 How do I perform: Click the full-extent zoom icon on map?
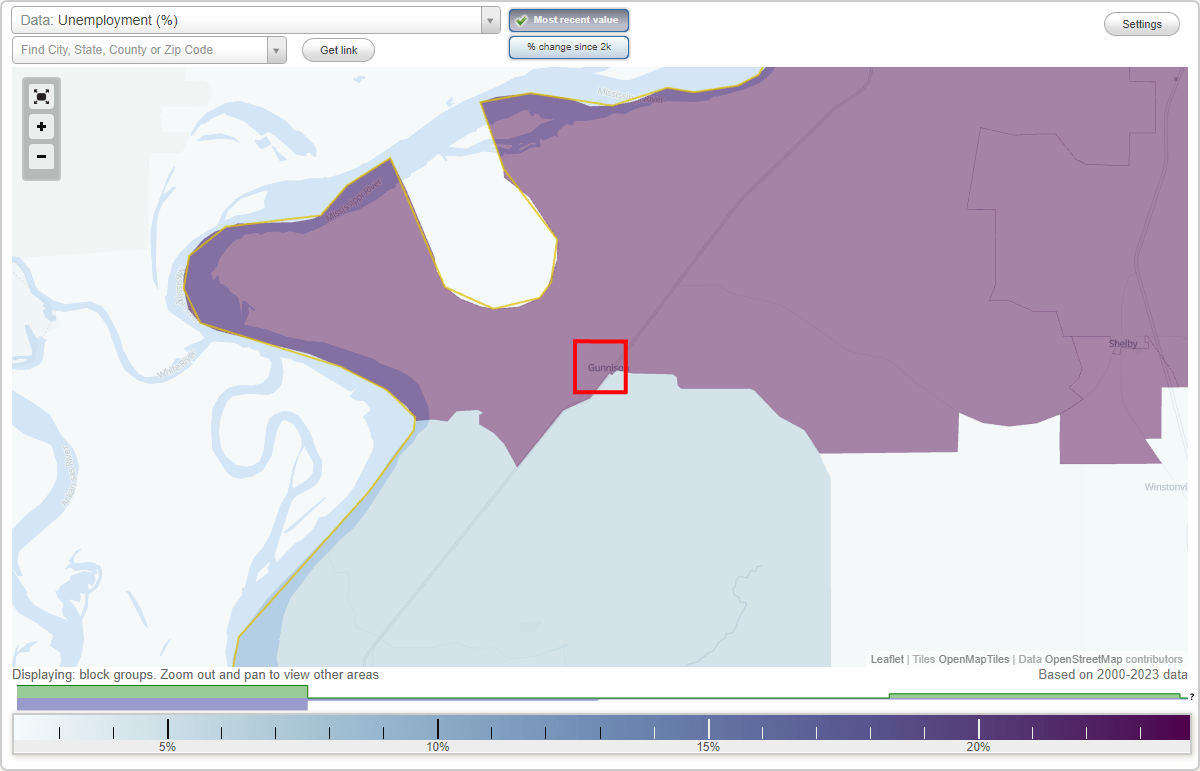coord(41,96)
